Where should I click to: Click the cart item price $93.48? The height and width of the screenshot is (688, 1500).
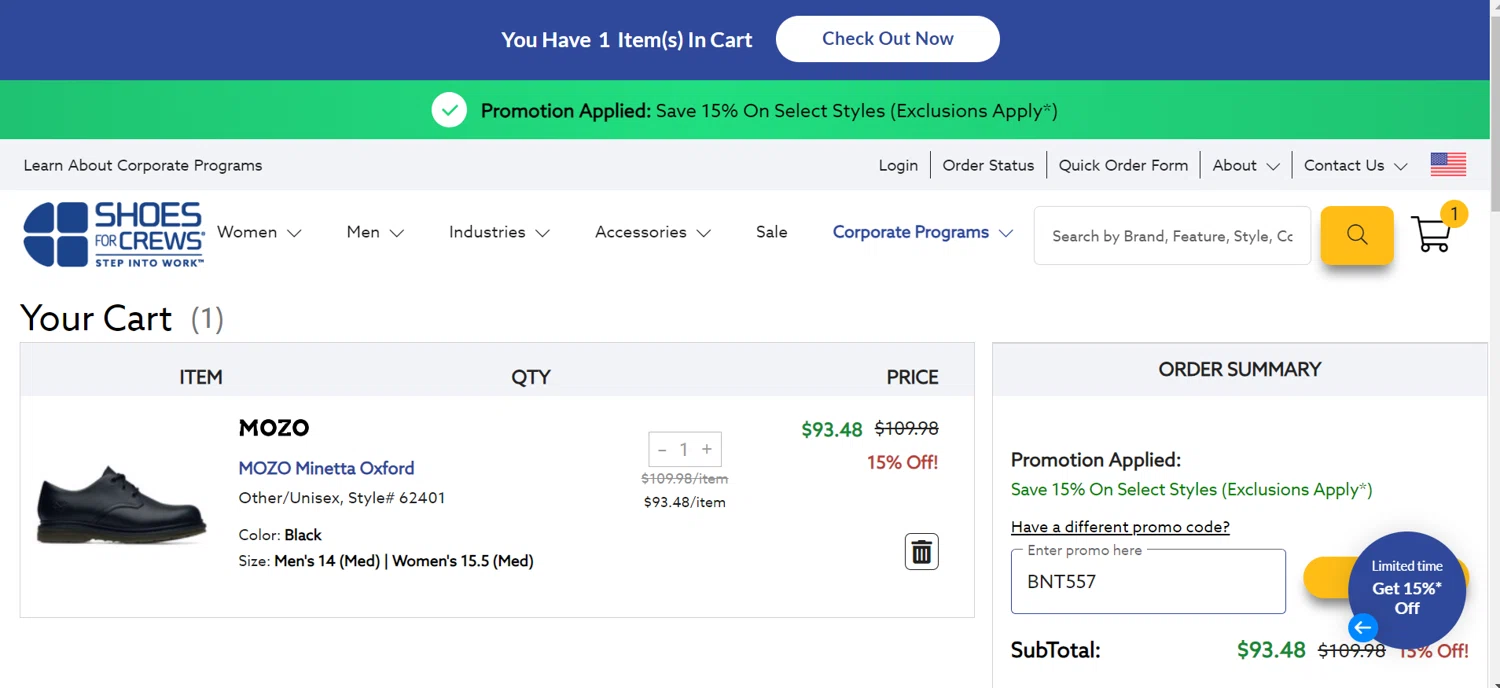click(x=832, y=430)
